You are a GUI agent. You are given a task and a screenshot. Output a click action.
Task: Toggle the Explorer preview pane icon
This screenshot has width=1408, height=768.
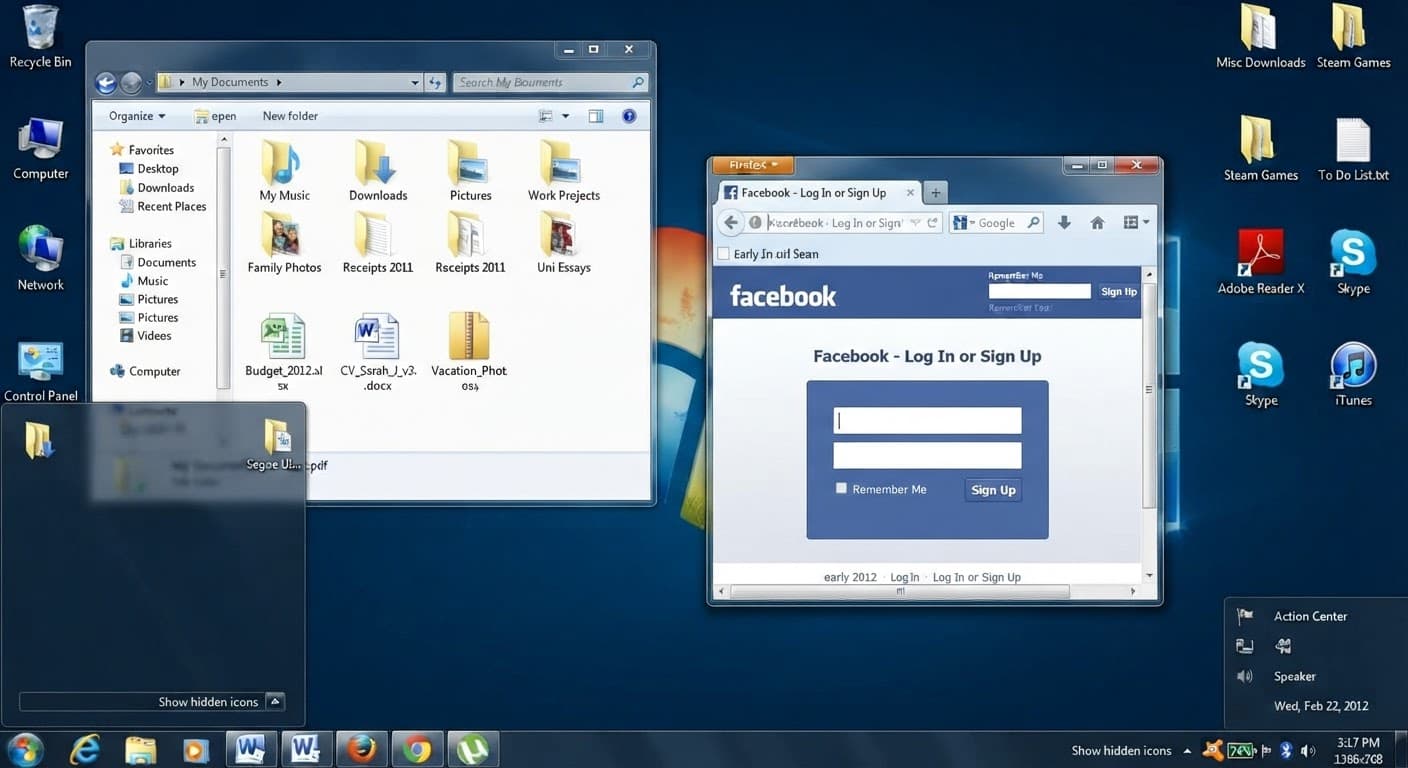[596, 116]
